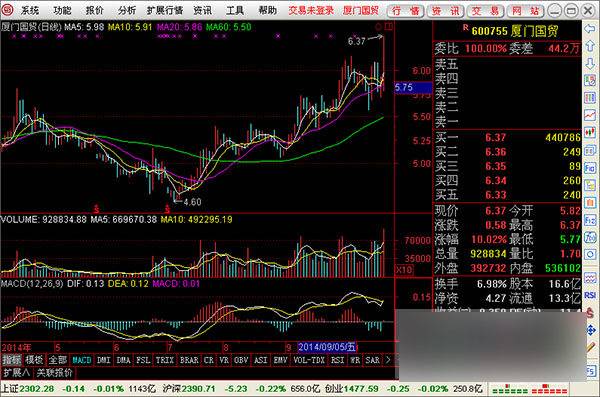The height and width of the screenshot is (397, 600).
Task: Select the candlestick chart icon in sidebar
Action: click(x=590, y=132)
